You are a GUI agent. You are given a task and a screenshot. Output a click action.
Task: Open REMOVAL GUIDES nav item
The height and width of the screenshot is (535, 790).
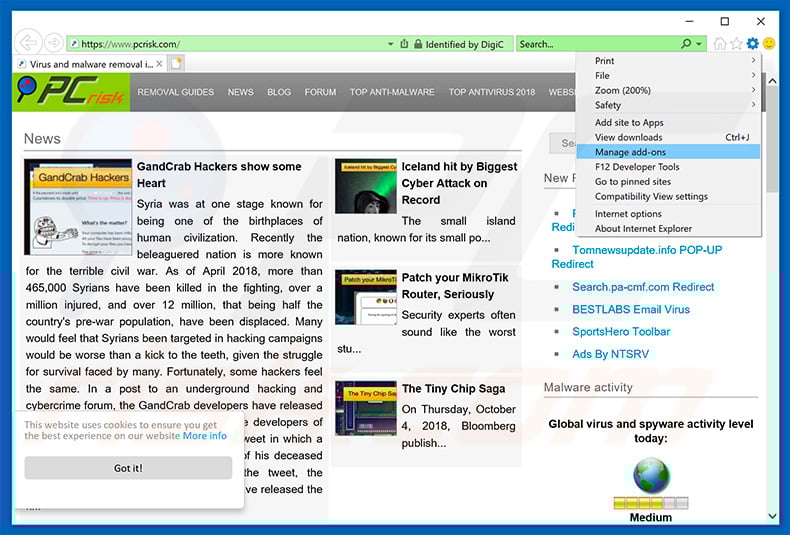click(175, 92)
